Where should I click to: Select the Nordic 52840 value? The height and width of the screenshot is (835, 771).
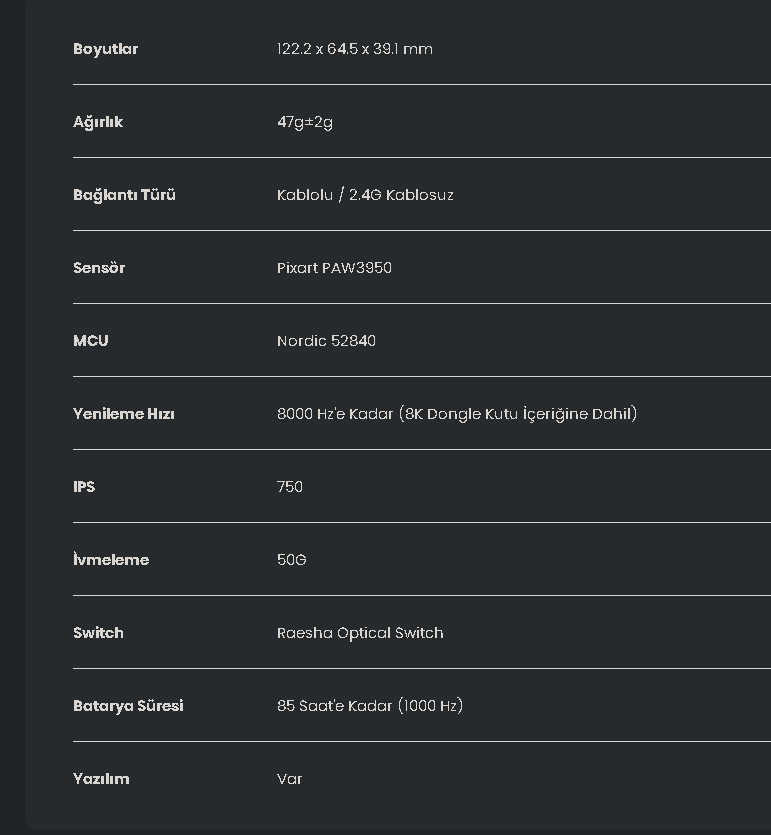[x=326, y=341]
